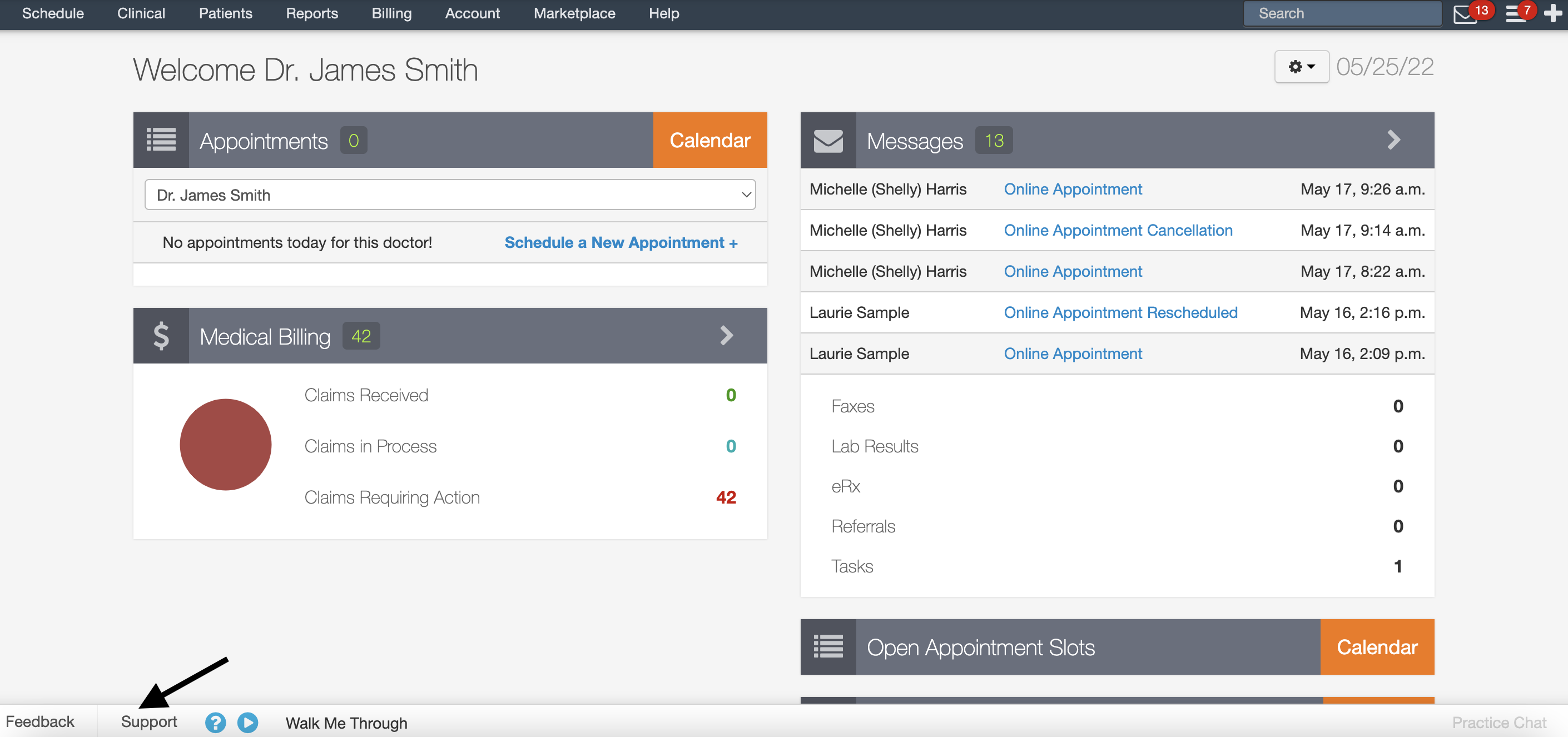Click the Medical Billing dollar icon
This screenshot has height=737, width=1568.
tap(161, 335)
